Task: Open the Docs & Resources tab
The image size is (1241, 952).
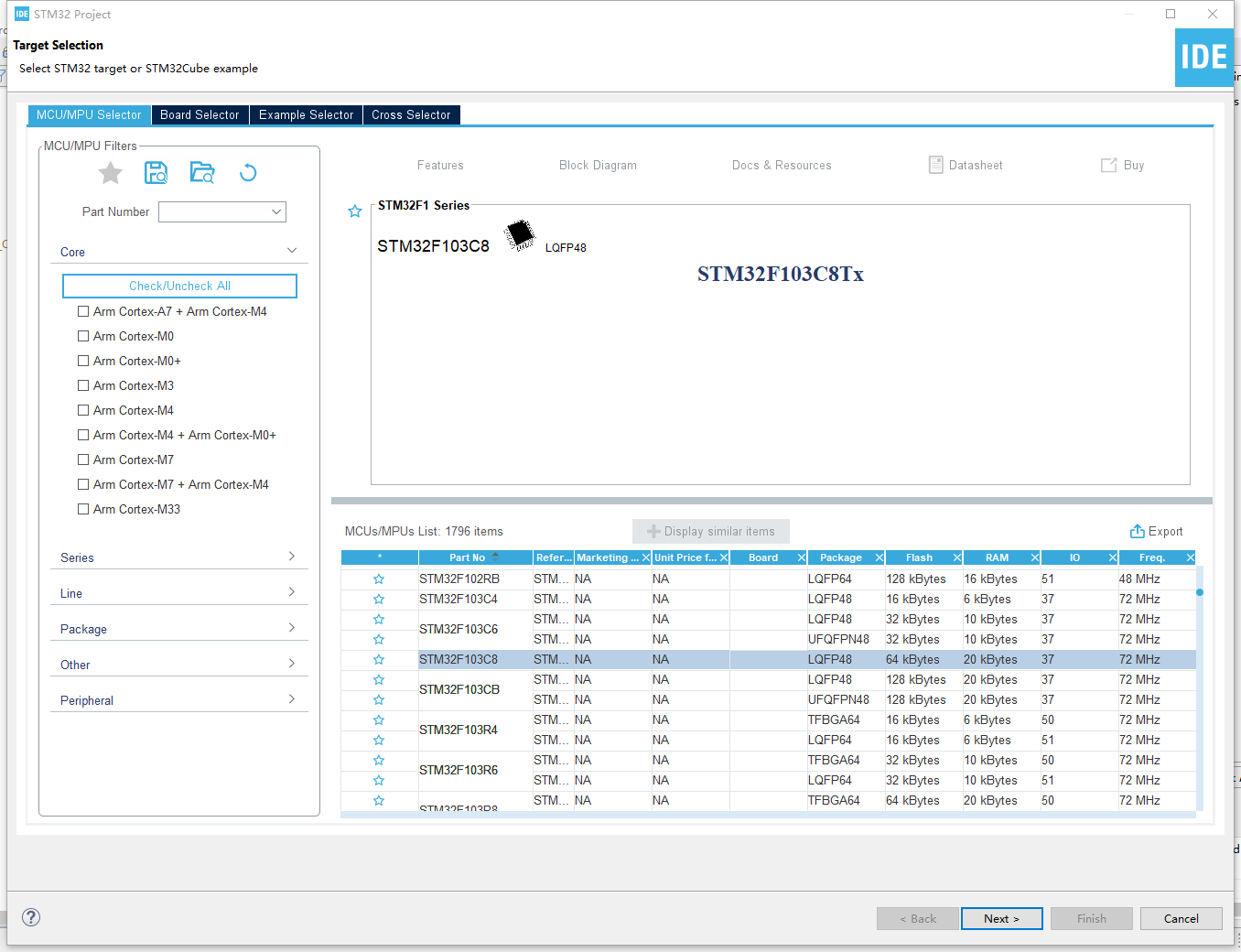Action: 782,165
